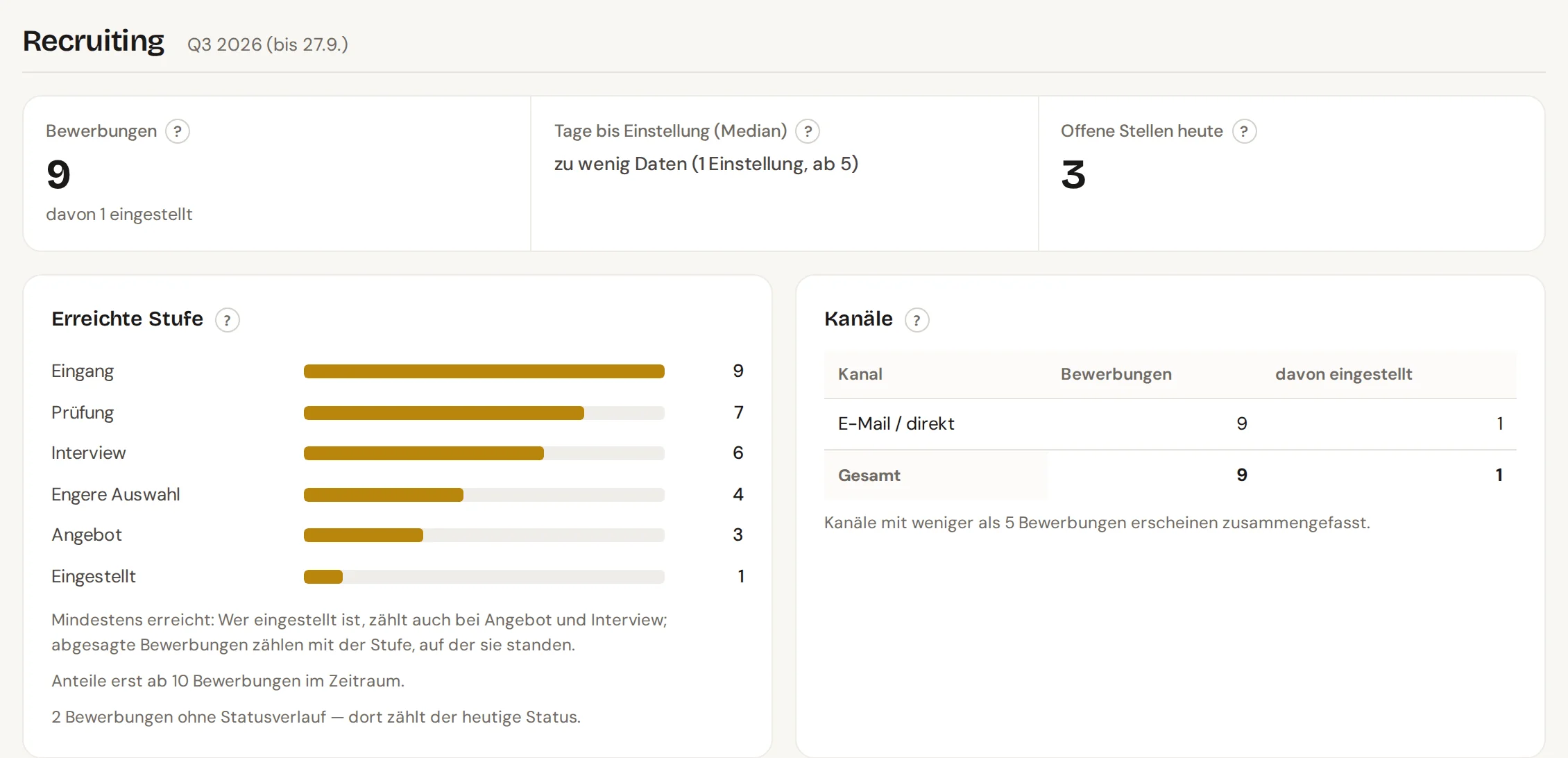Screen dimensions: 1568x758
Task: Click the count 4 in Engere Auswahl row
Action: (738, 495)
